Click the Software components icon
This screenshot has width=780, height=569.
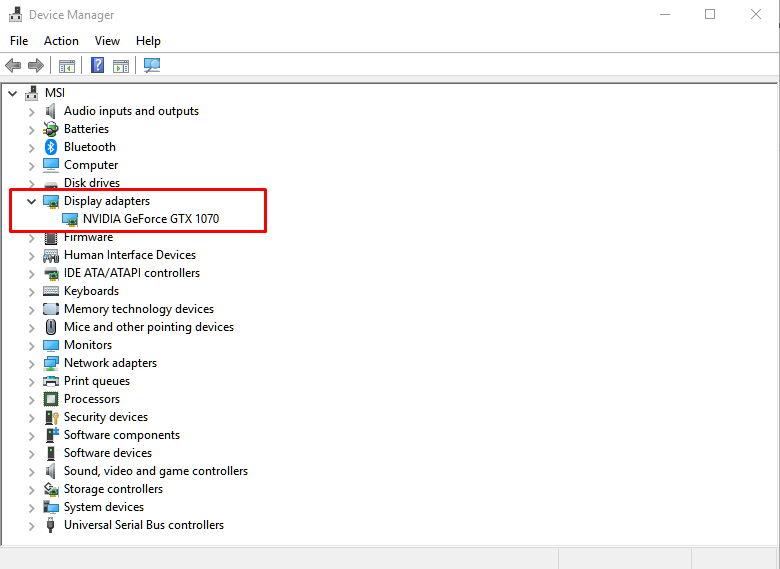coord(52,435)
